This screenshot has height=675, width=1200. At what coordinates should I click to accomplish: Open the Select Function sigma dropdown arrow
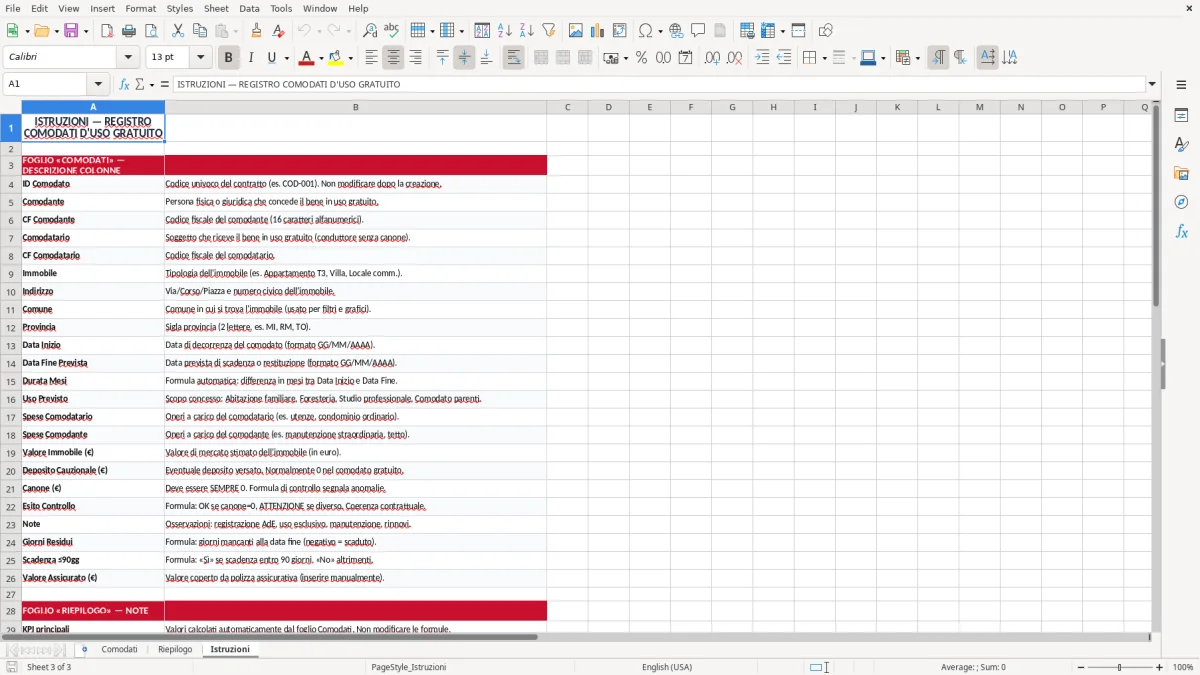[x=152, y=84]
